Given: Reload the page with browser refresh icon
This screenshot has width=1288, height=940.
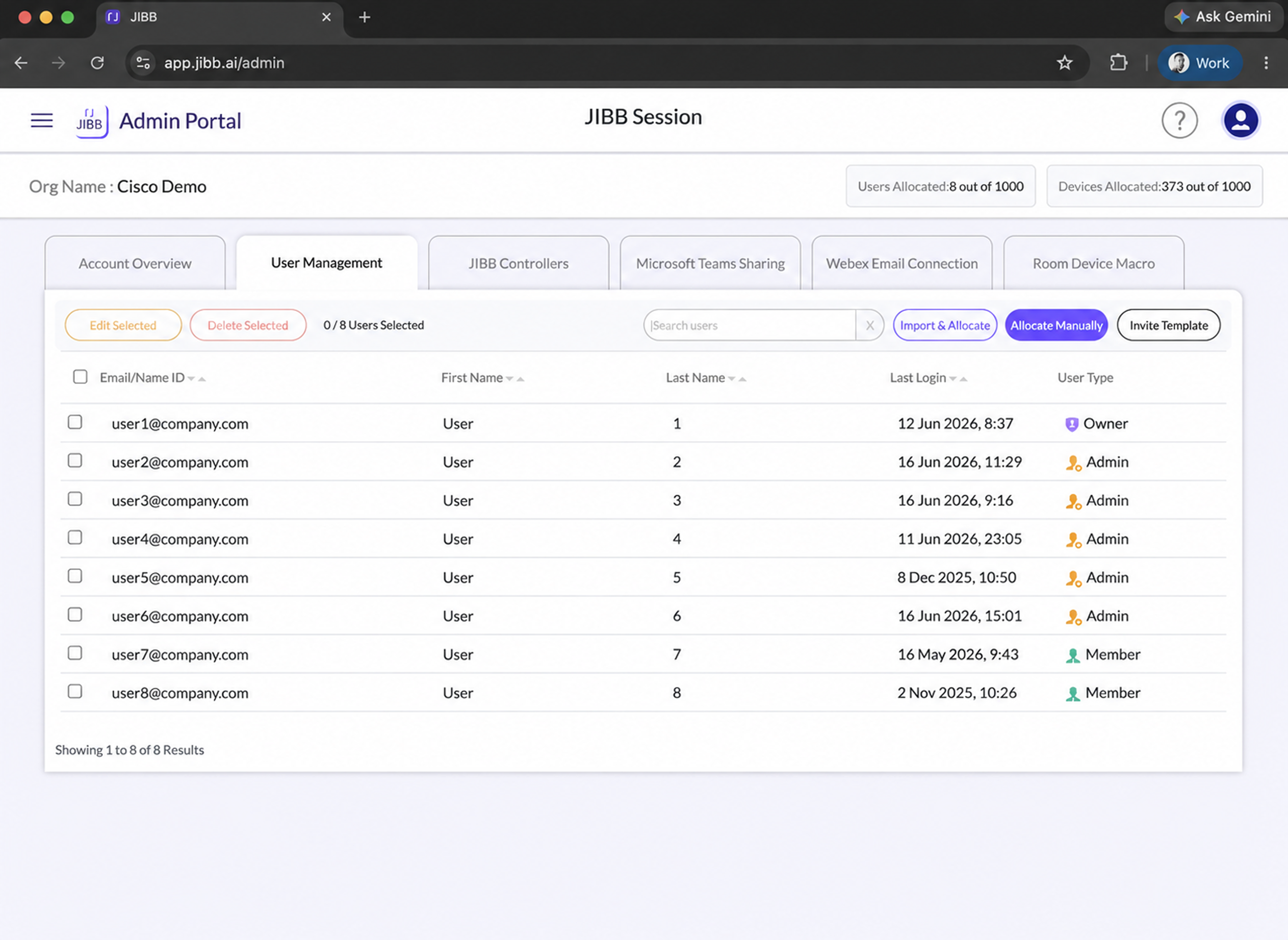Looking at the screenshot, I should coord(97,63).
